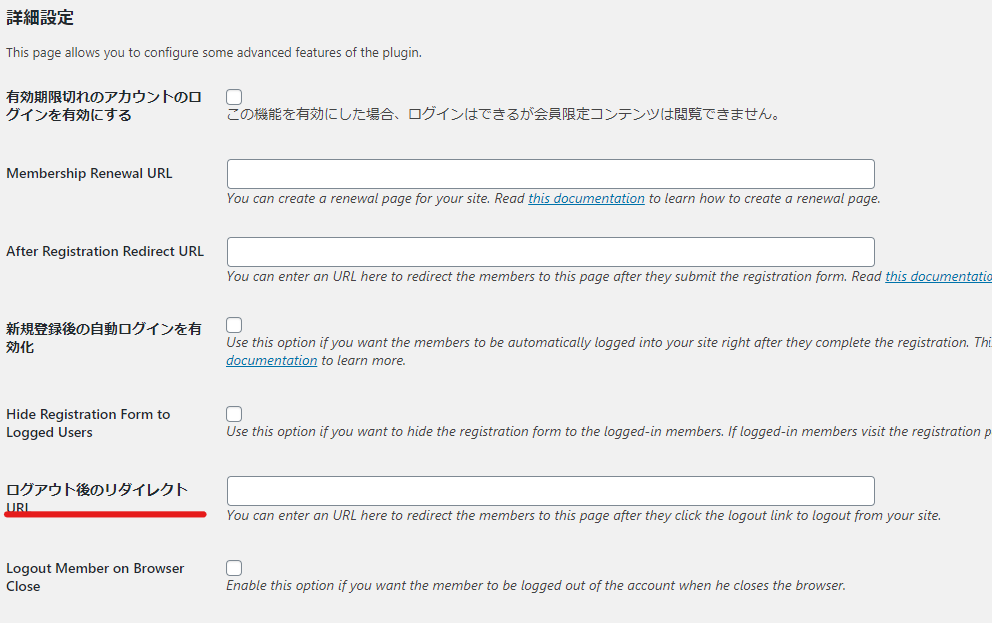Viewport: 992px width, 623px height.
Task: Click the underlined ログアウト後のリダイレクト label
Action: (x=97, y=498)
